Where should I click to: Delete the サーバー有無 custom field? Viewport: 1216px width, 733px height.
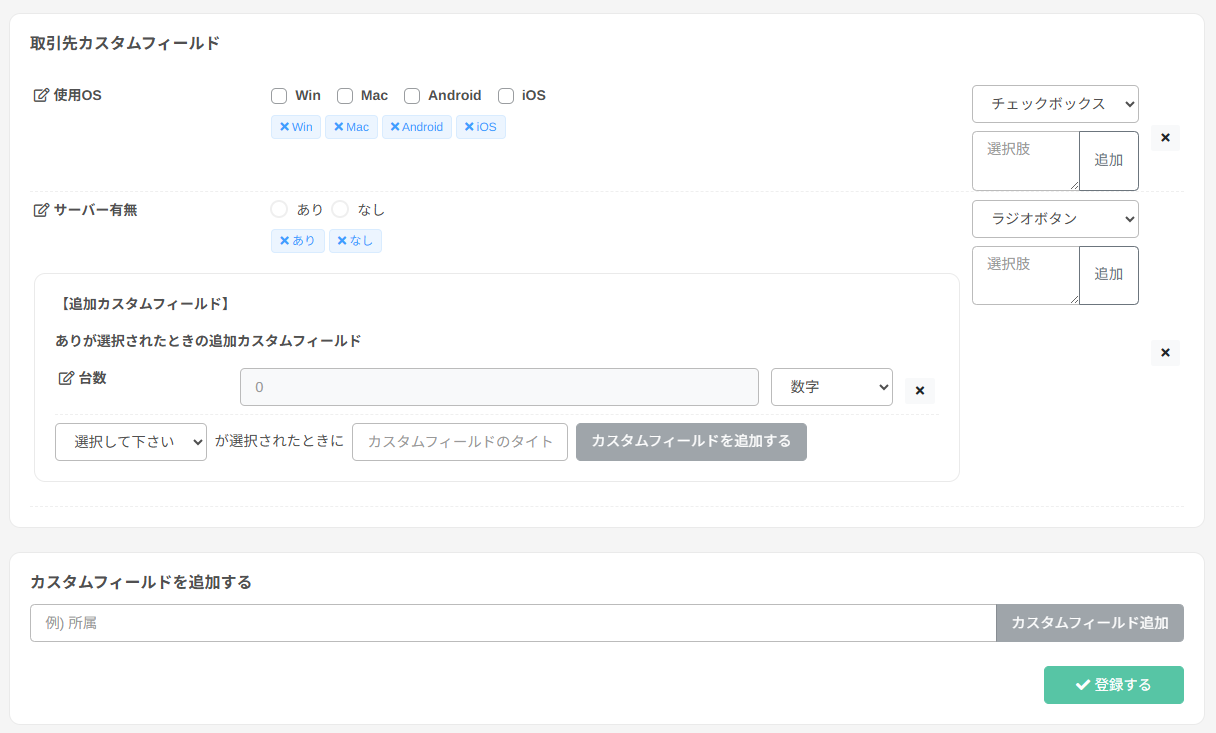[1165, 353]
